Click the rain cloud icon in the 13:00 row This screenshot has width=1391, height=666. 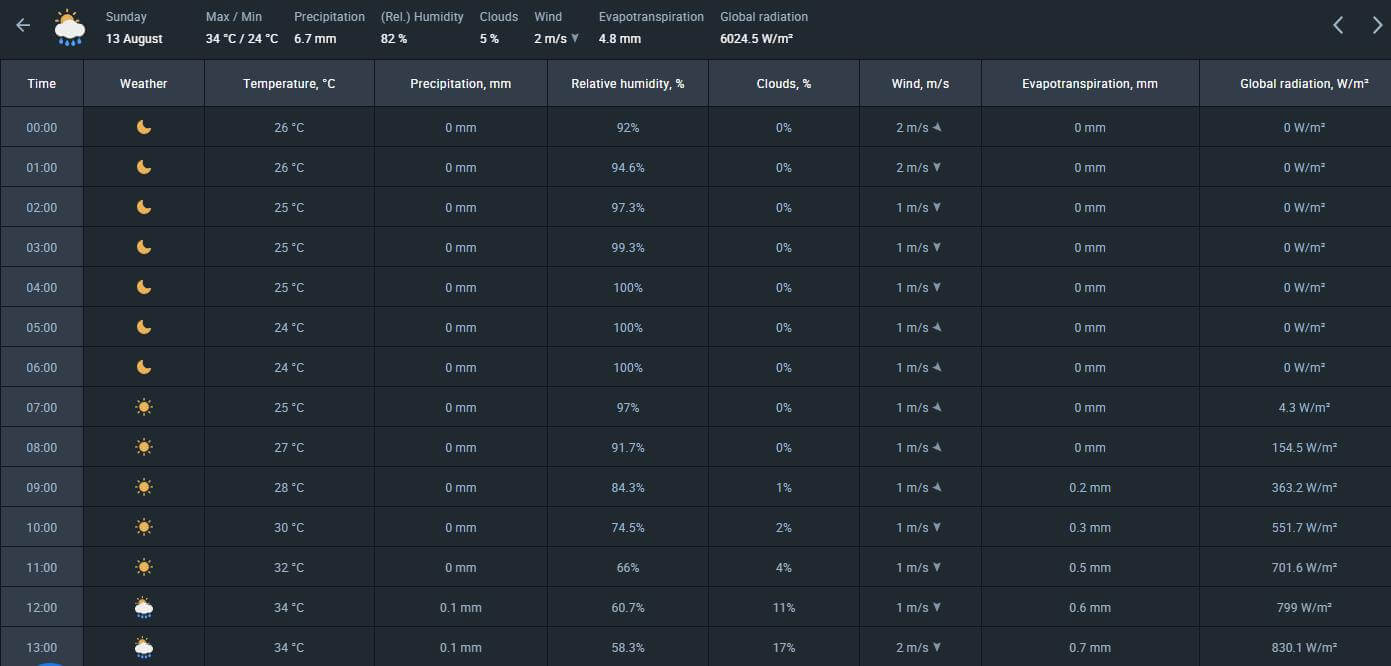pyautogui.click(x=144, y=647)
